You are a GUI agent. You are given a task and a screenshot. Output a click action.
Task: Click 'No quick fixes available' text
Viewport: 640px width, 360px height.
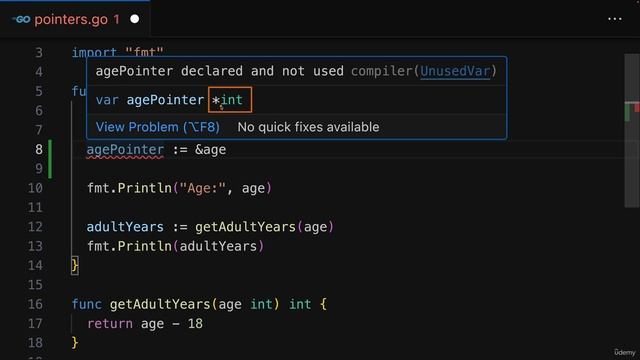(308, 127)
